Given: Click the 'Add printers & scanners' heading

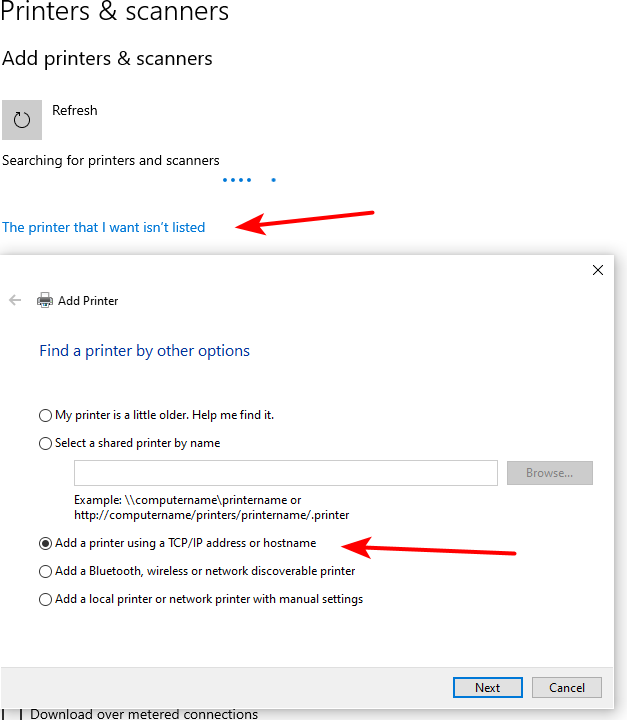Looking at the screenshot, I should pos(107,59).
